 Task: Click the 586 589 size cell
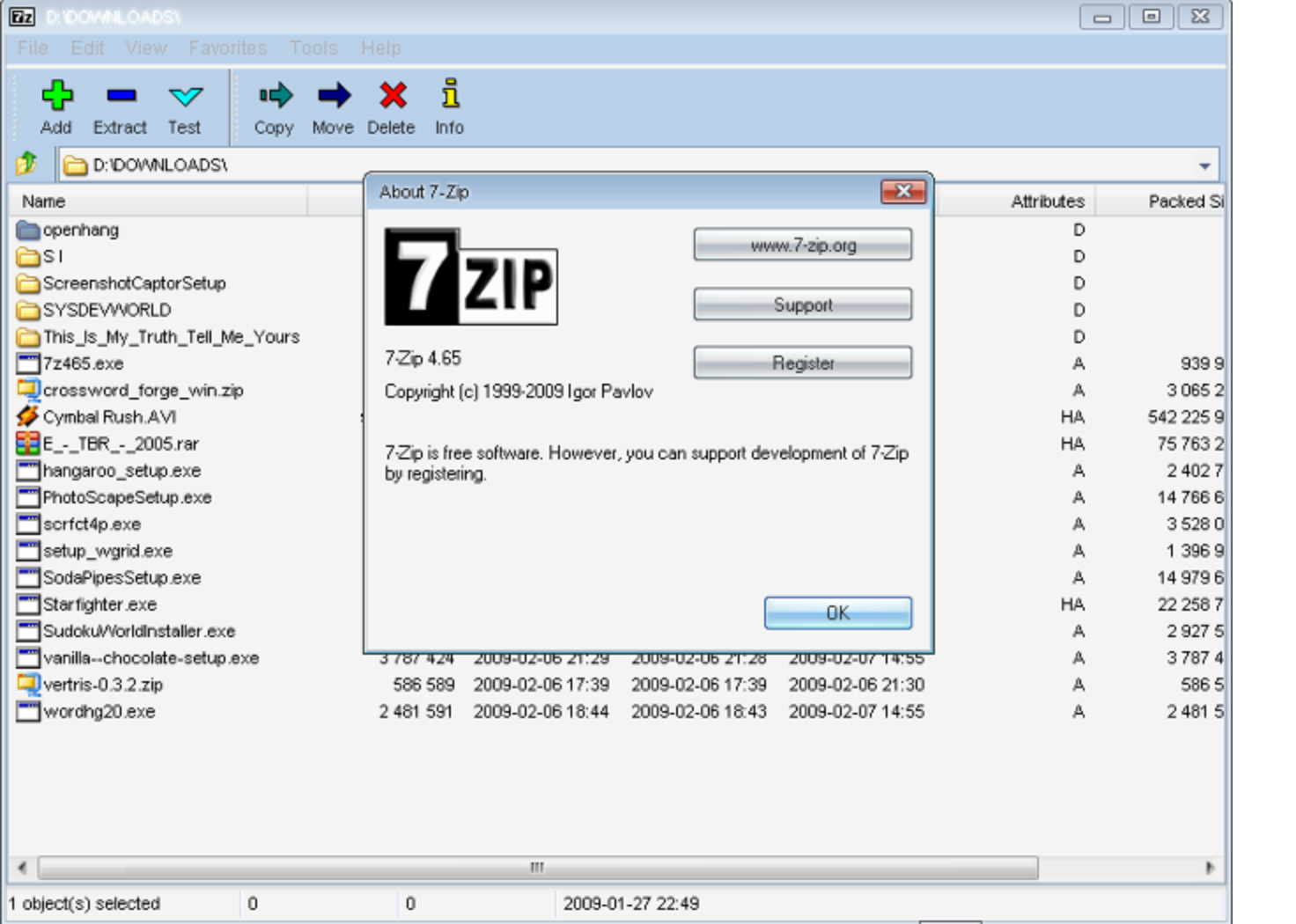(423, 685)
